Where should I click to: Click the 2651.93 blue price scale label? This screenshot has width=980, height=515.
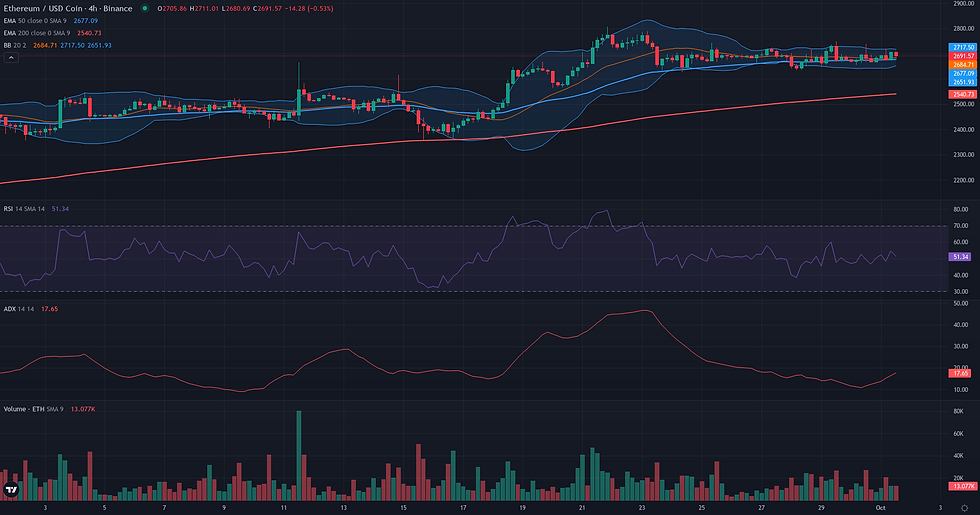963,82
